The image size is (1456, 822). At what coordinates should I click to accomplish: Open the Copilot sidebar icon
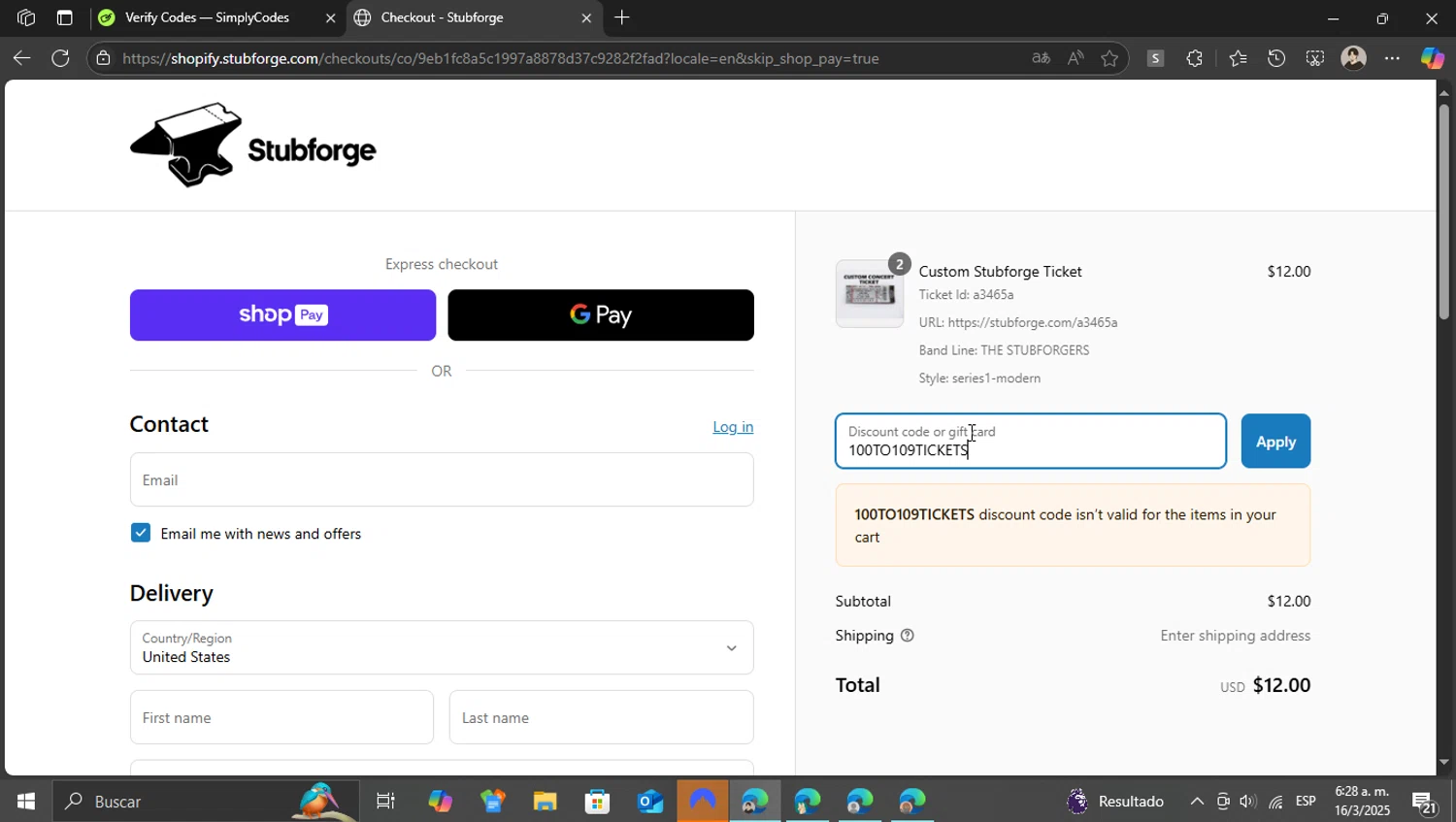click(x=1433, y=58)
